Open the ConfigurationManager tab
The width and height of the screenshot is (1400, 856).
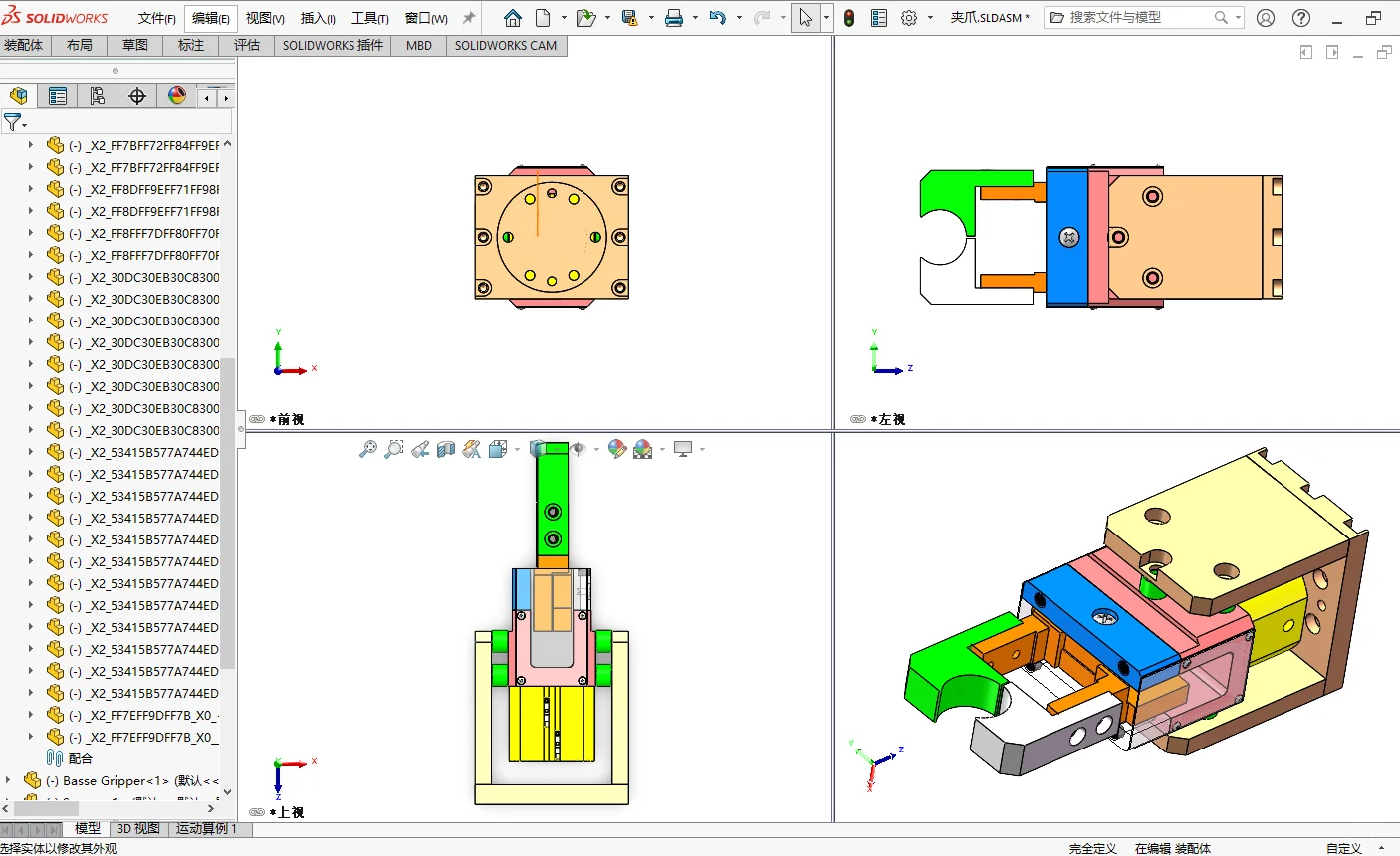click(98, 96)
